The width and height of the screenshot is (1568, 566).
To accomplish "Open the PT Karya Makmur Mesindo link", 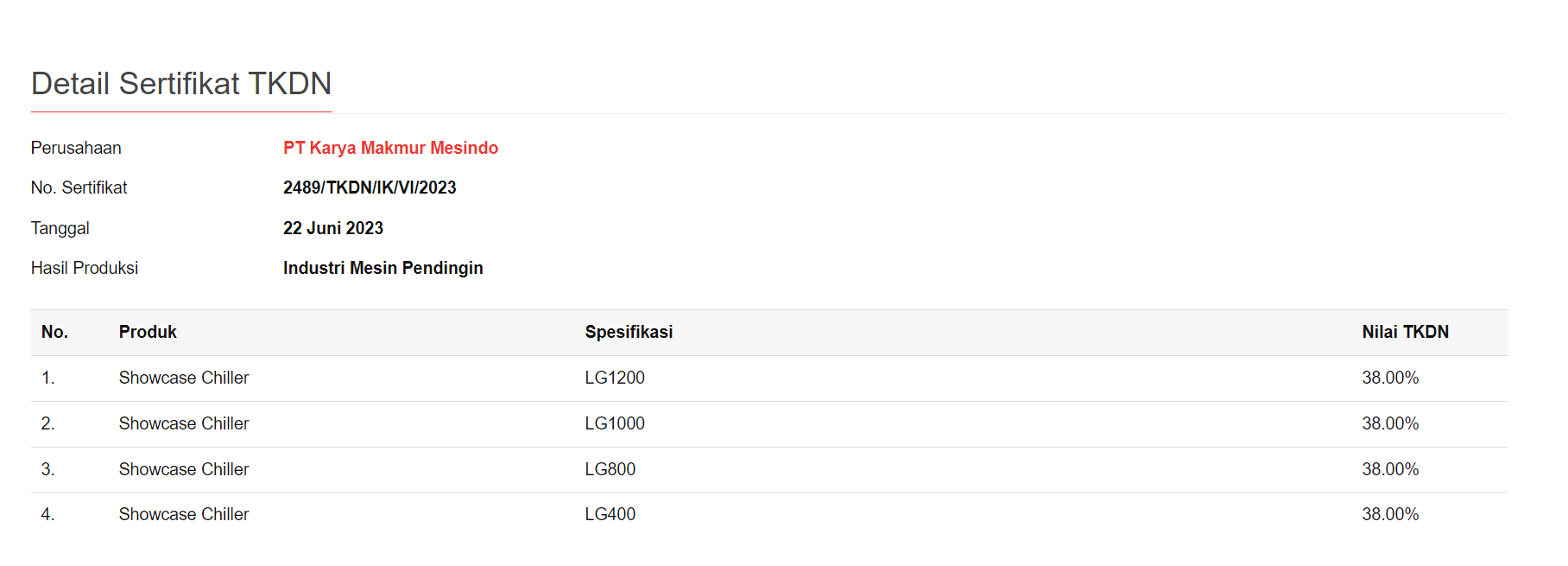I will [390, 148].
